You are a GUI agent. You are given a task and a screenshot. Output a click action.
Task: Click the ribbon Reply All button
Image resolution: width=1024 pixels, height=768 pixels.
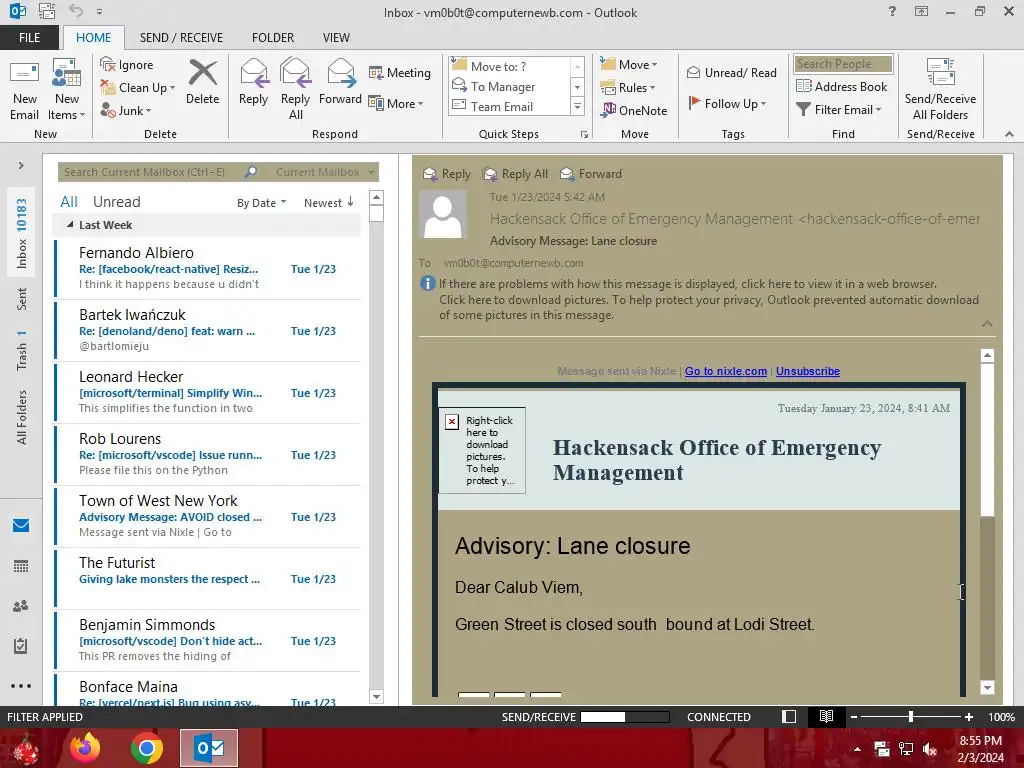pyautogui.click(x=295, y=90)
